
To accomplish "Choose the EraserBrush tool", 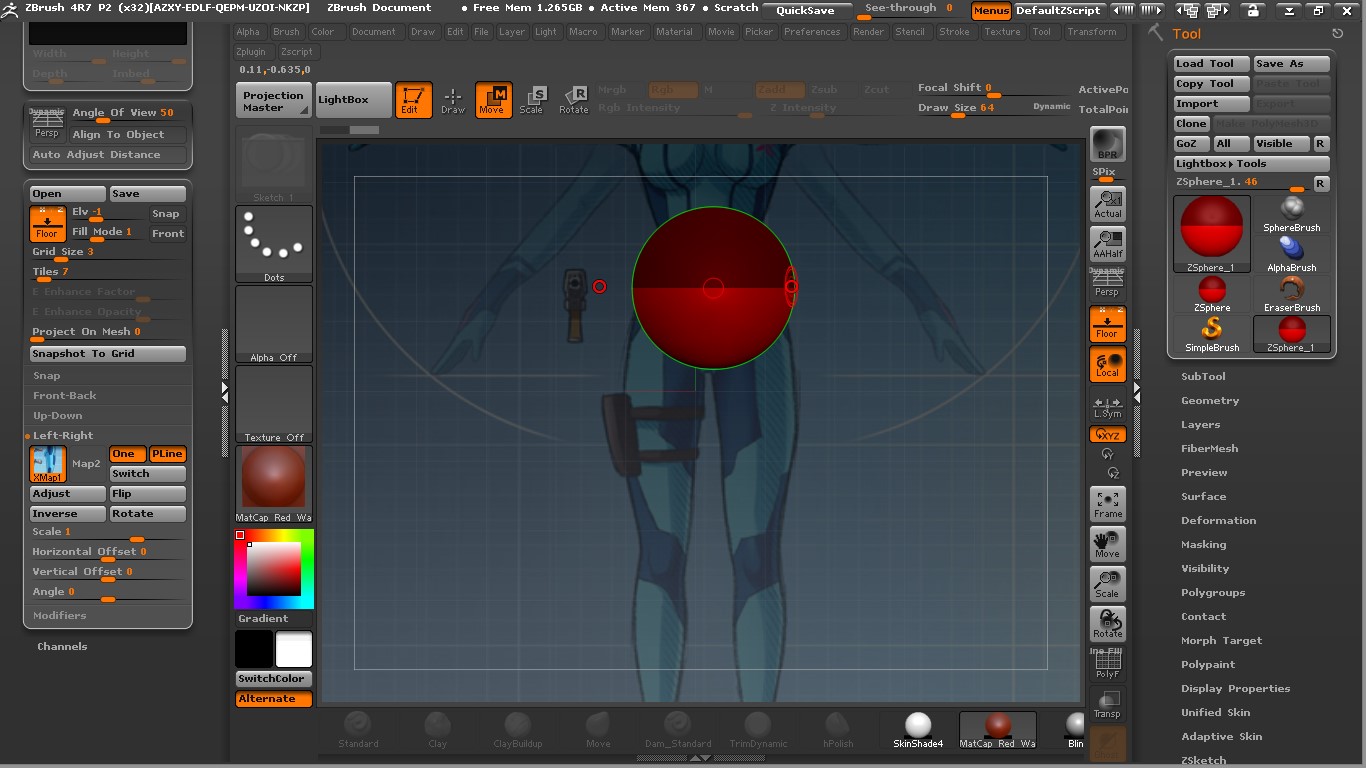I will (1292, 293).
